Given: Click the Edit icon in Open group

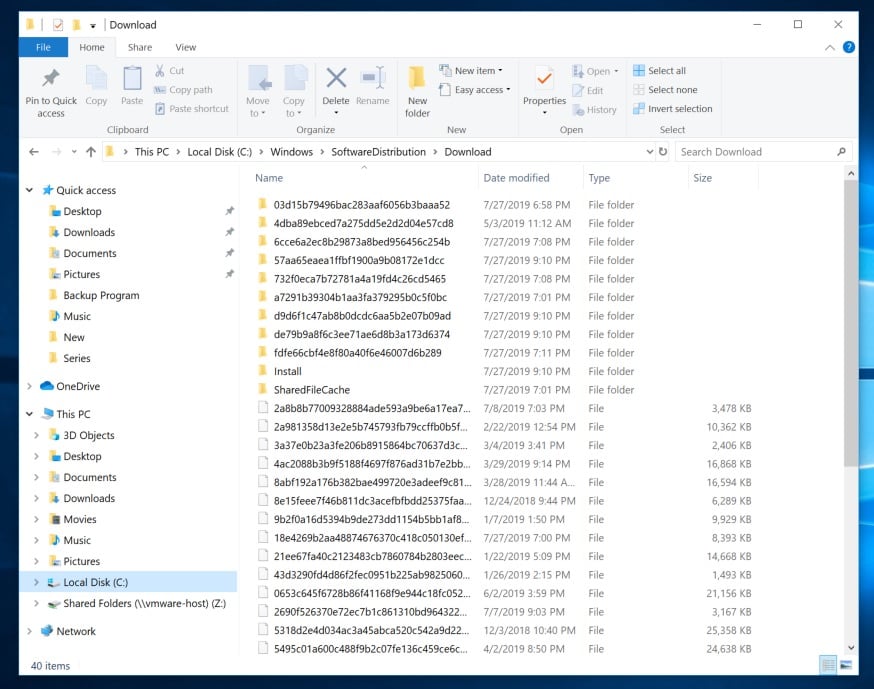Looking at the screenshot, I should click(578, 90).
